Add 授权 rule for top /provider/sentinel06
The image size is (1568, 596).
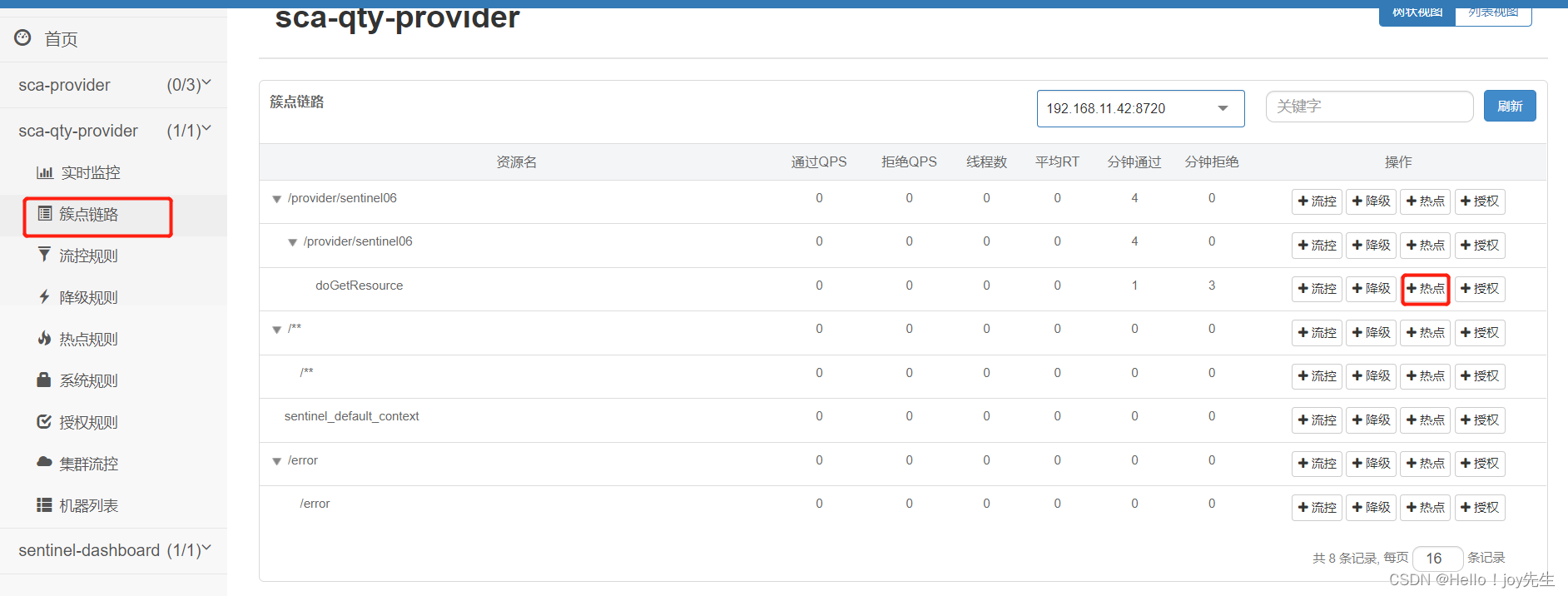coord(1480,201)
